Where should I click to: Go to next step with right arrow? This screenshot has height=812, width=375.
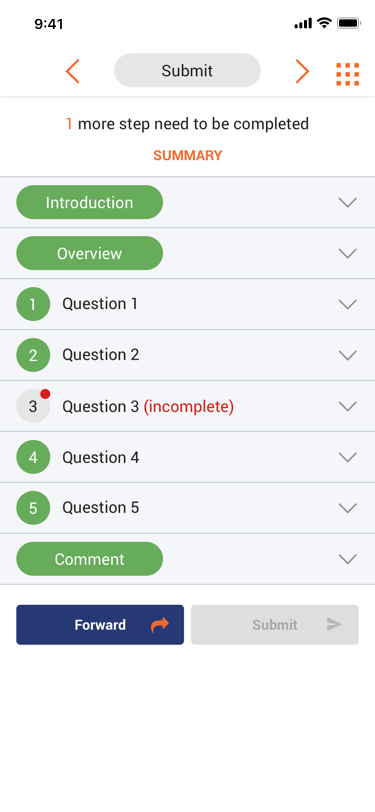302,71
